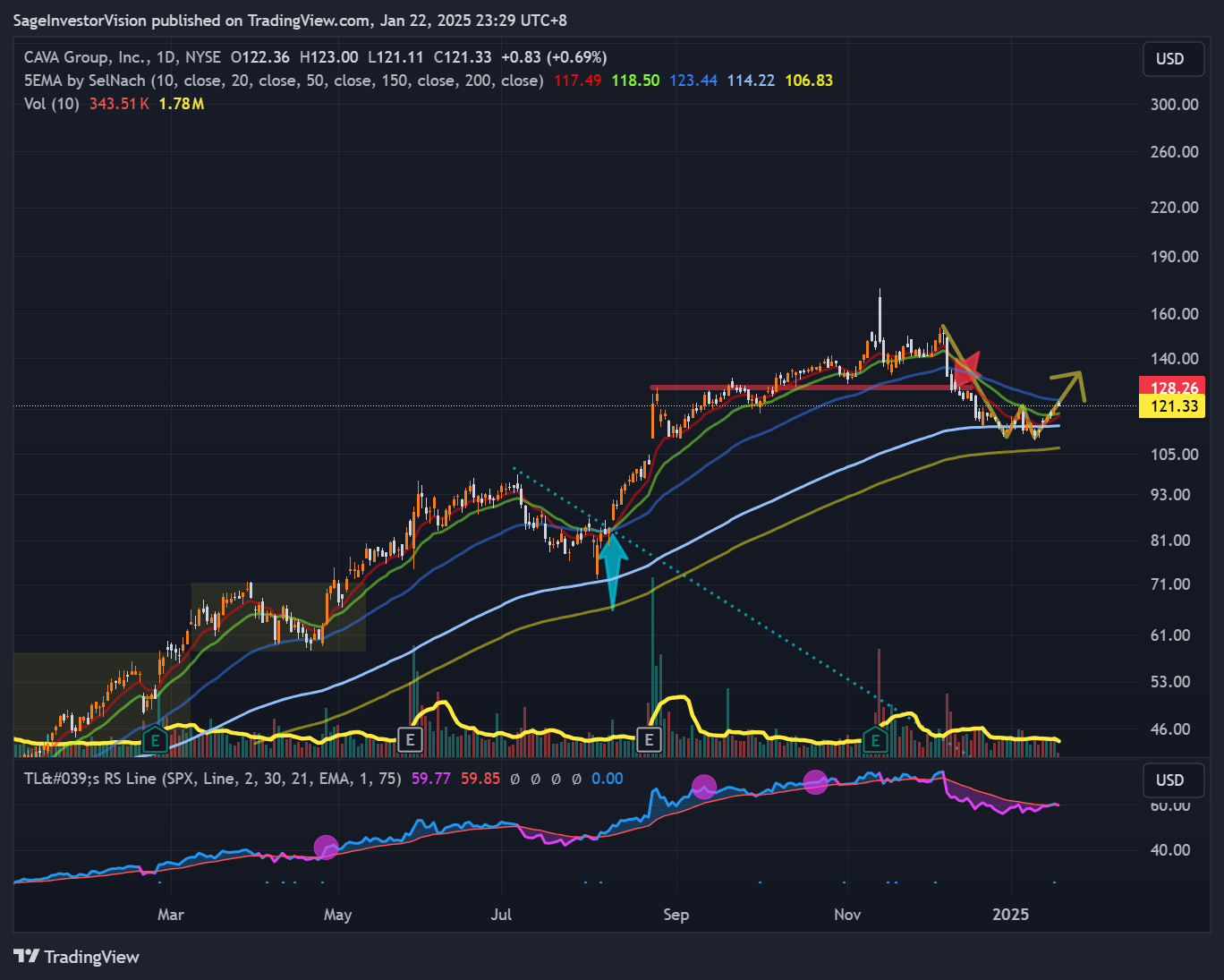Screen dimensions: 1224x980
Task: Click the blue 50 EMA value 123.44
Action: [693, 81]
